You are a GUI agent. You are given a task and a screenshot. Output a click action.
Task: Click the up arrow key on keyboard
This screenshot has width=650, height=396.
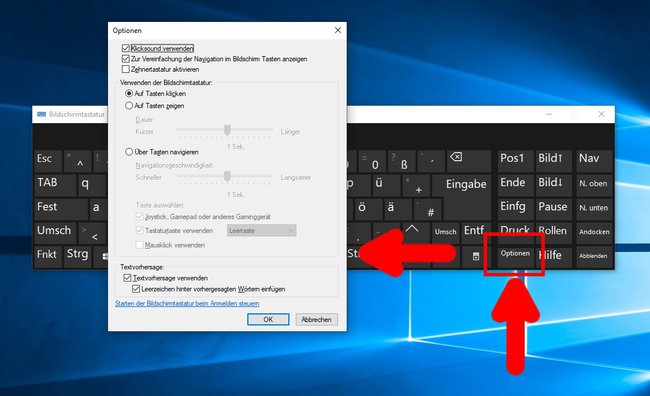pyautogui.click(x=412, y=232)
